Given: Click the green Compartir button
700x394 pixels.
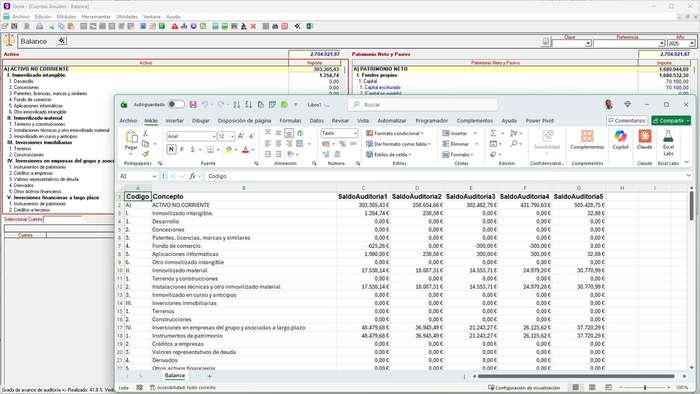Looking at the screenshot, I should pyautogui.click(x=671, y=120).
